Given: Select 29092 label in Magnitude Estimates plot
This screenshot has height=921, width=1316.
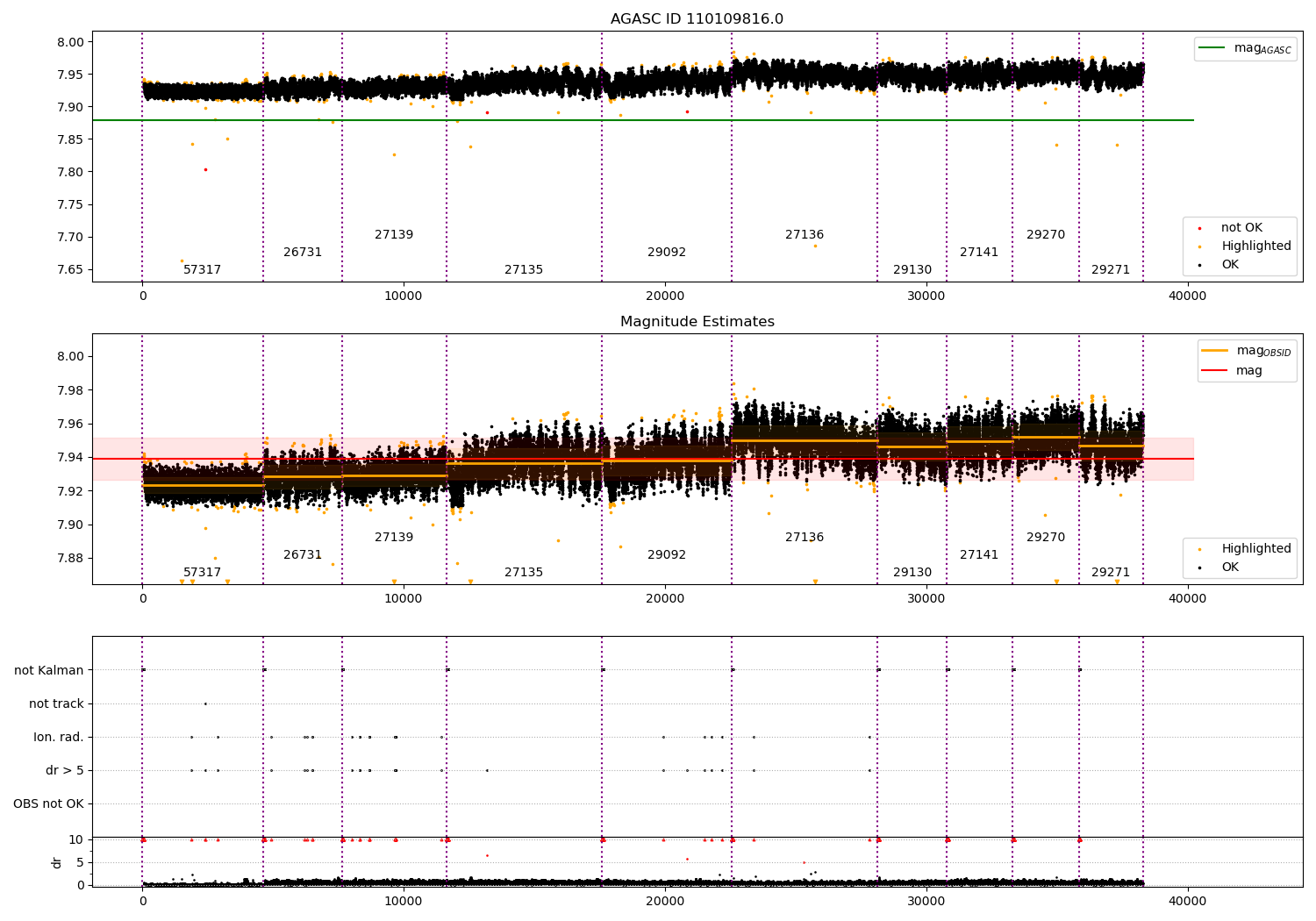Looking at the screenshot, I should point(667,555).
